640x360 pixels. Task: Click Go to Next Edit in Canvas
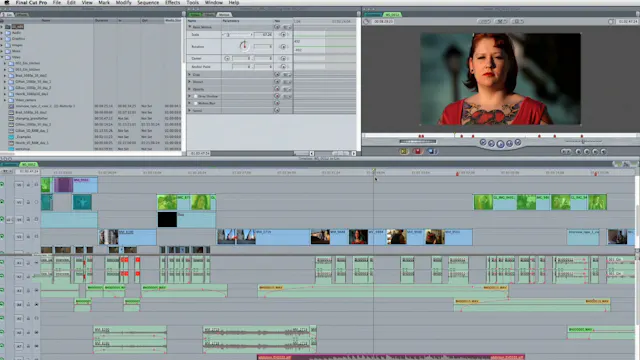tap(518, 142)
